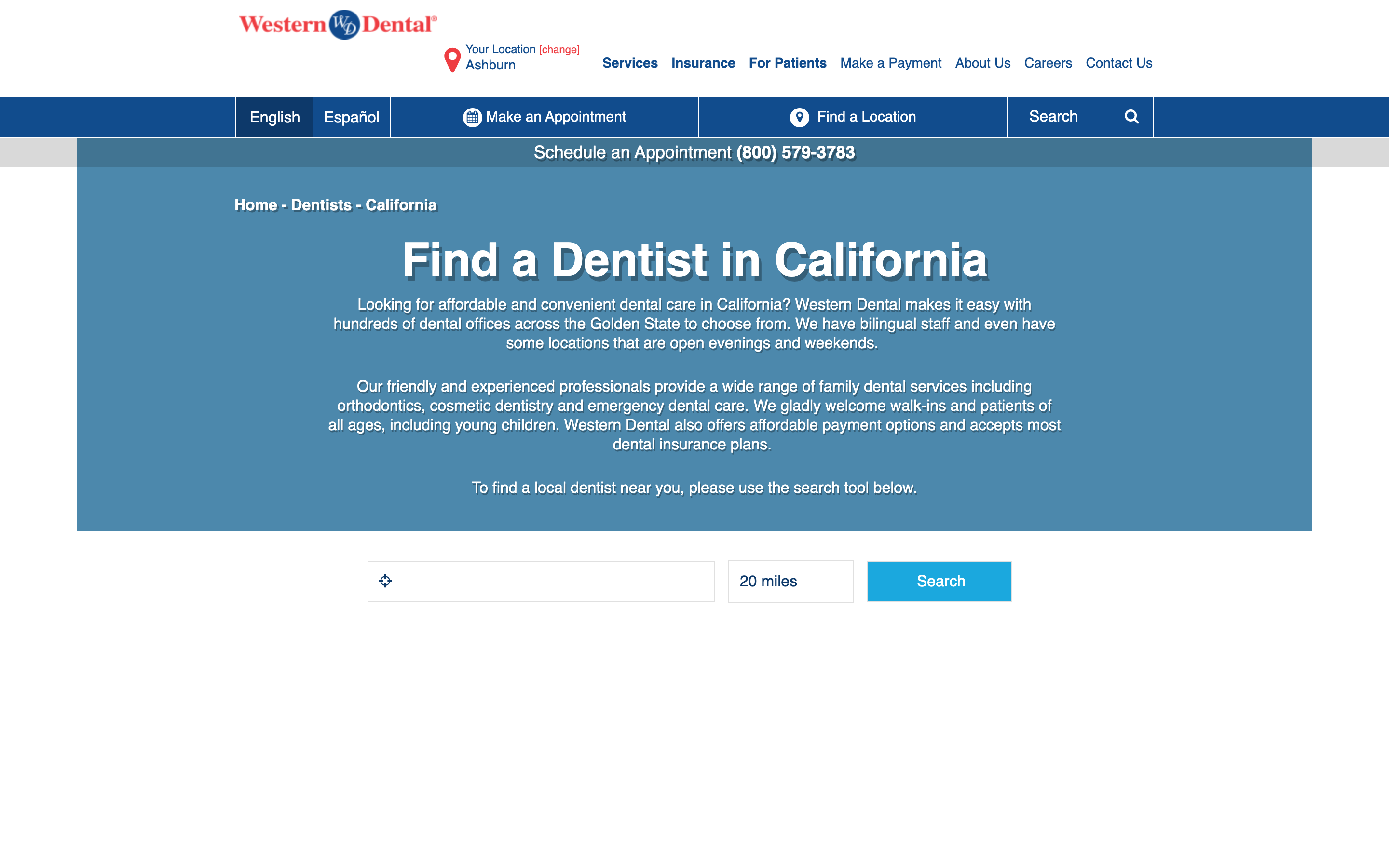Image resolution: width=1389 pixels, height=868 pixels.
Task: Click the Western Dental logo
Action: pos(338,24)
